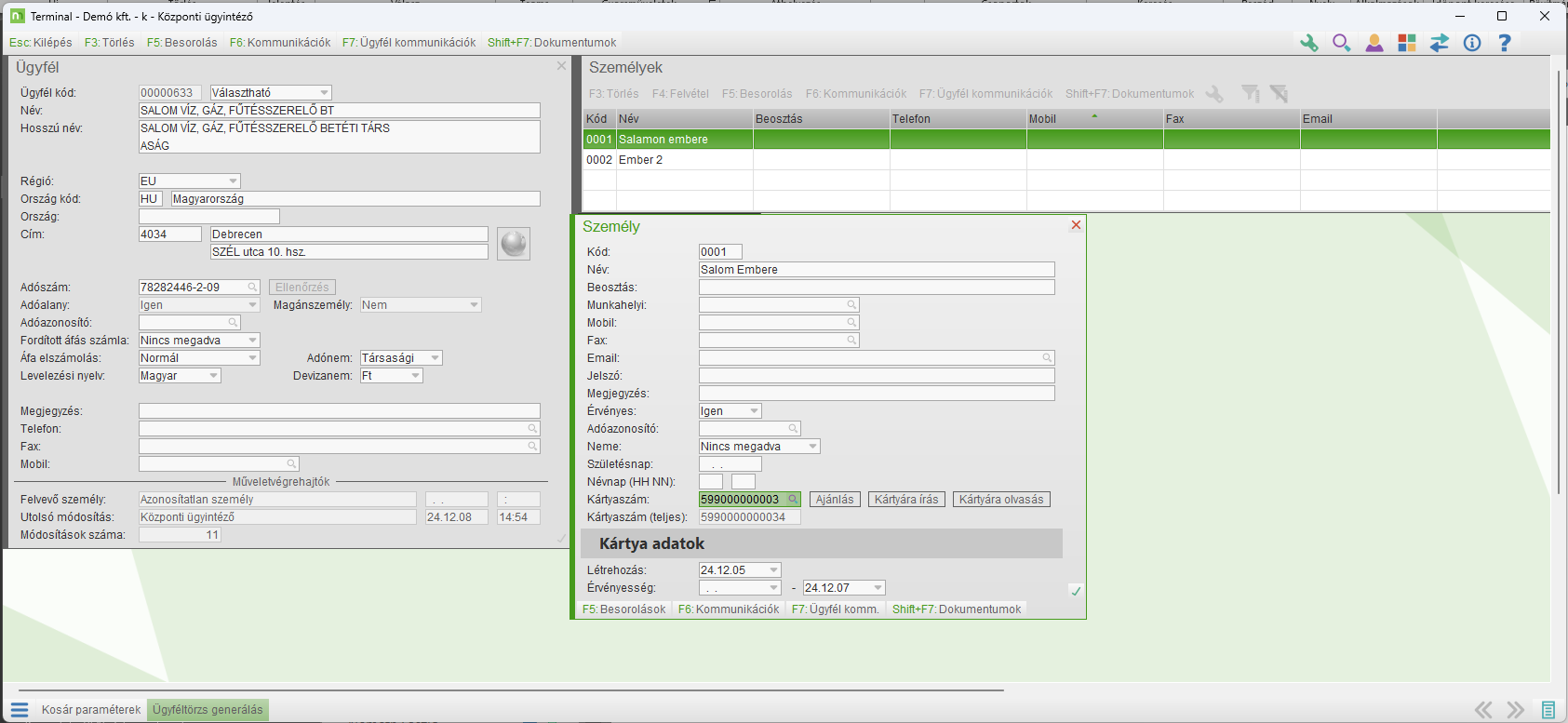The image size is (1568, 723).
Task: Open the blue info circle icon
Action: pyautogui.click(x=1471, y=43)
